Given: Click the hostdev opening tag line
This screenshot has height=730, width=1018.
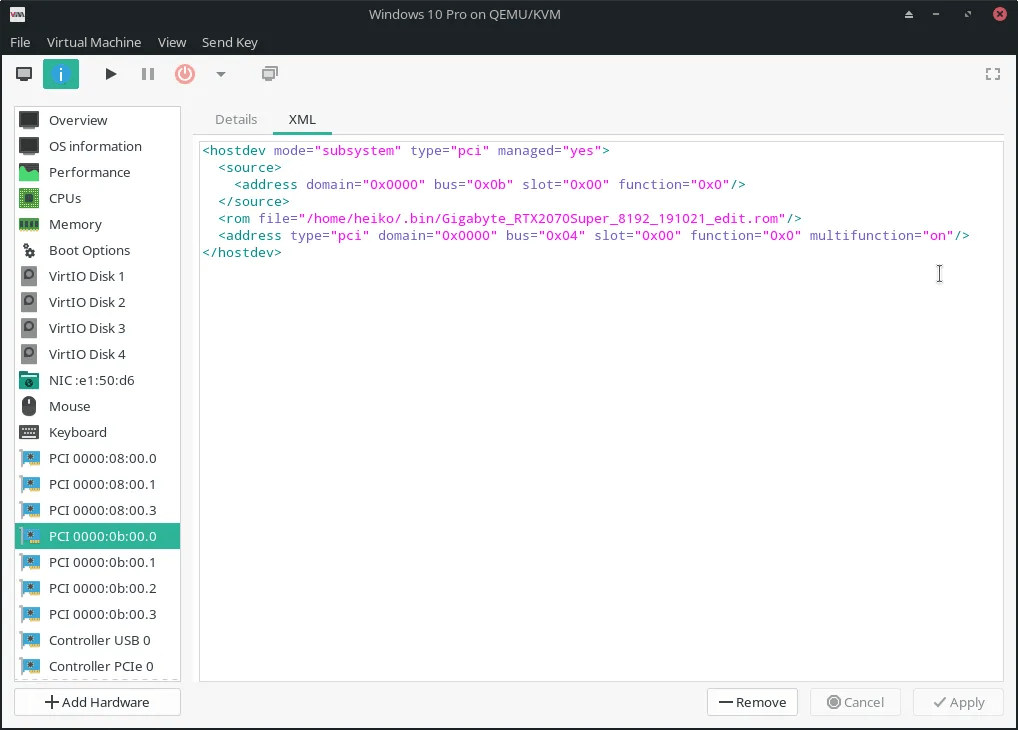Looking at the screenshot, I should tap(406, 151).
